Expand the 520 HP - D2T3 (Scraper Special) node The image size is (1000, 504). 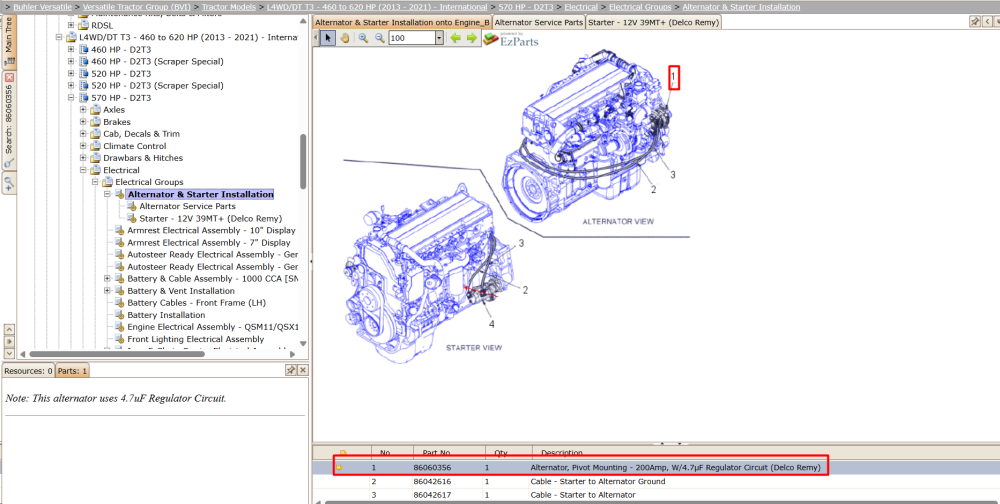tap(71, 85)
